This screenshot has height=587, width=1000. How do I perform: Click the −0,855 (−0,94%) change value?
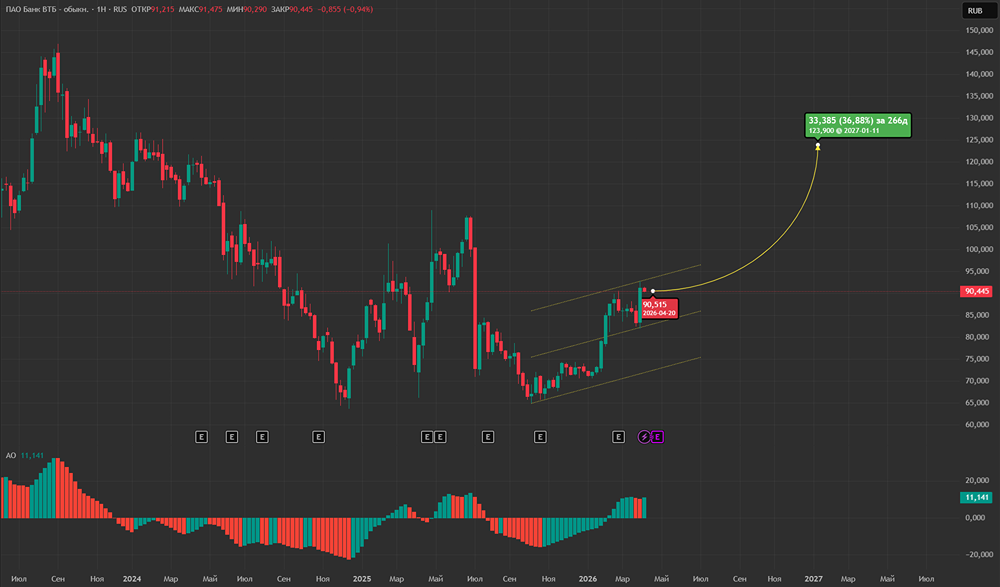345,10
